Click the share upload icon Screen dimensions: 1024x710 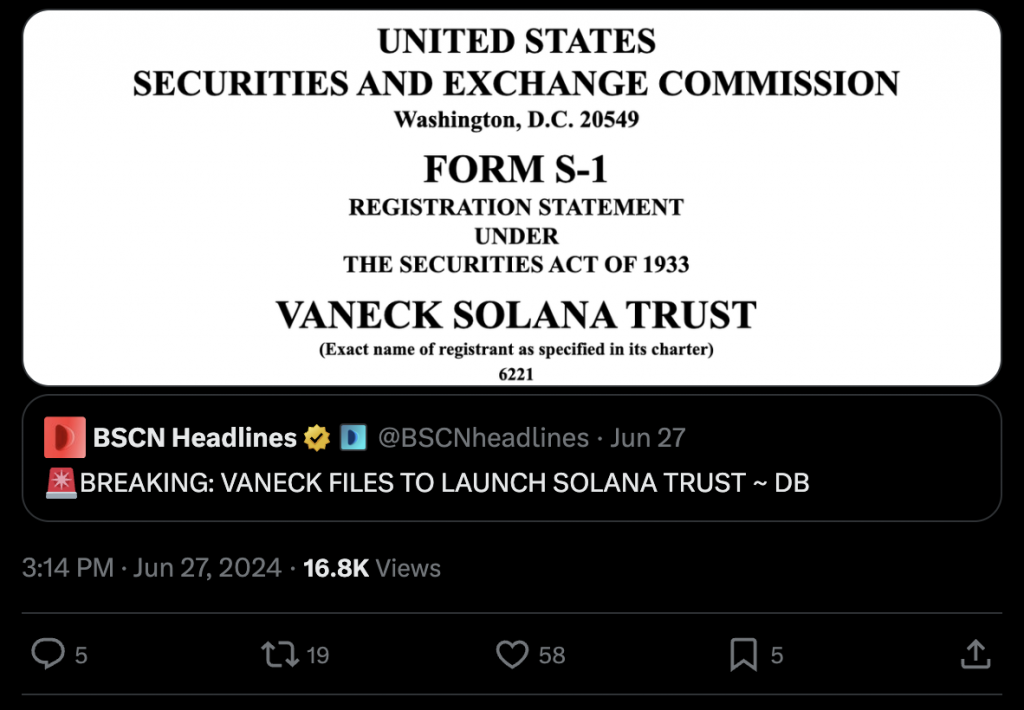[x=974, y=655]
